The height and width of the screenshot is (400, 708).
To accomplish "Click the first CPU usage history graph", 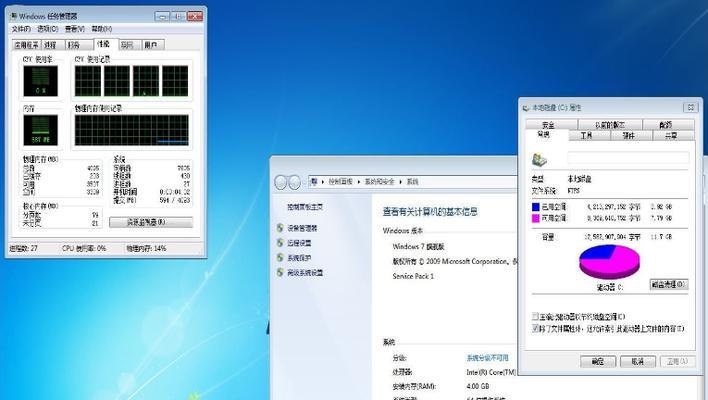I will (x=88, y=81).
